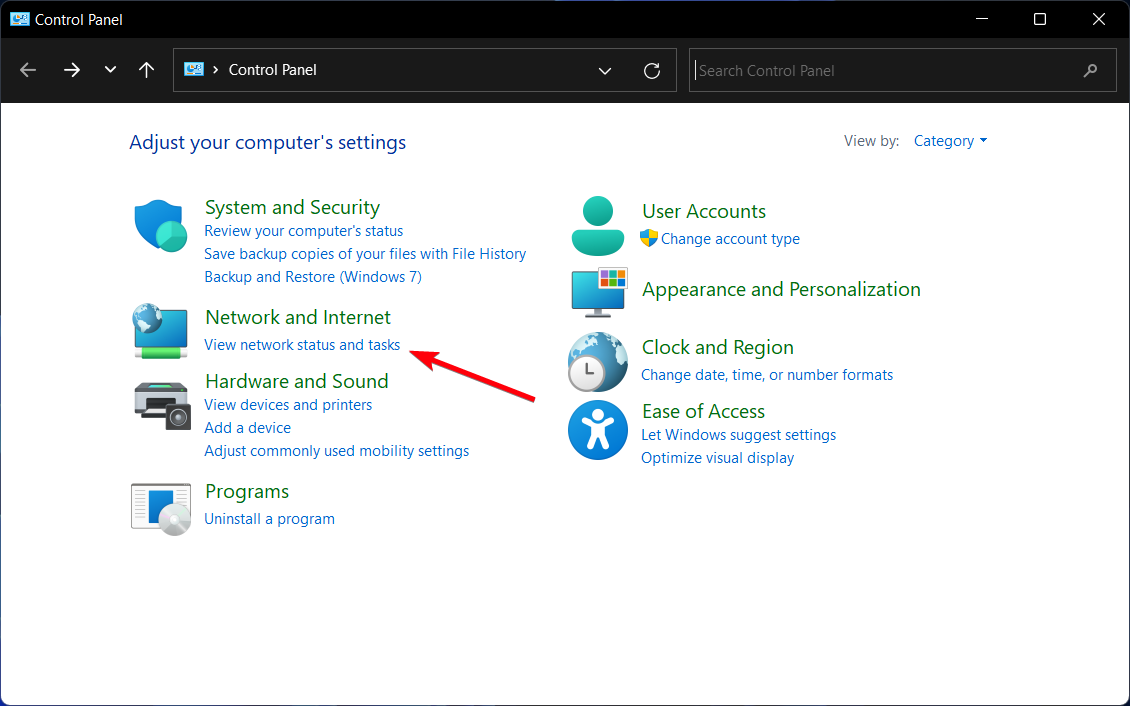Viewport: 1130px width, 706px height.
Task: Expand the address bar path chevron
Action: coord(215,70)
